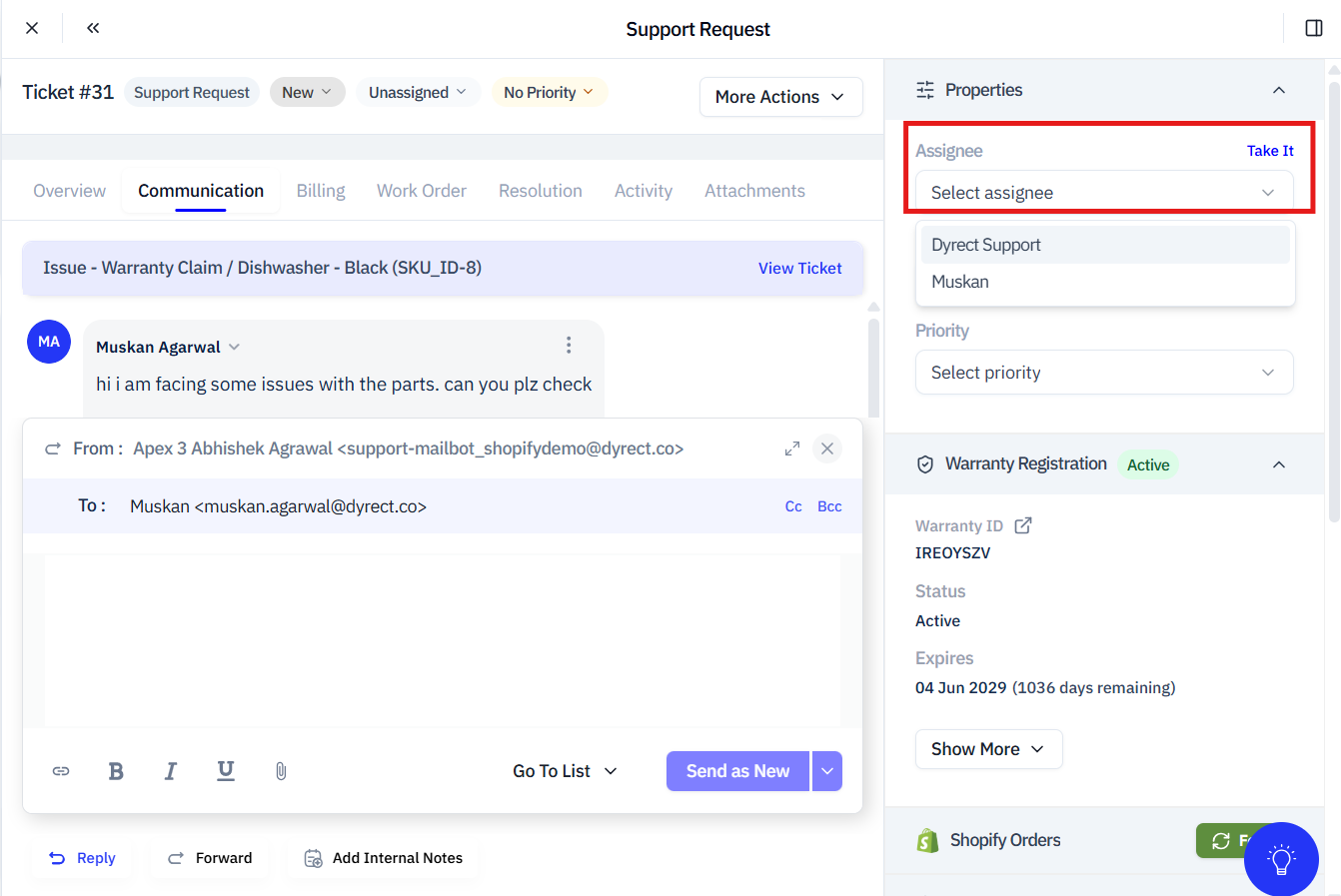1341x896 pixels.
Task: Choose Dyrect Support as assignee
Action: 1105,245
